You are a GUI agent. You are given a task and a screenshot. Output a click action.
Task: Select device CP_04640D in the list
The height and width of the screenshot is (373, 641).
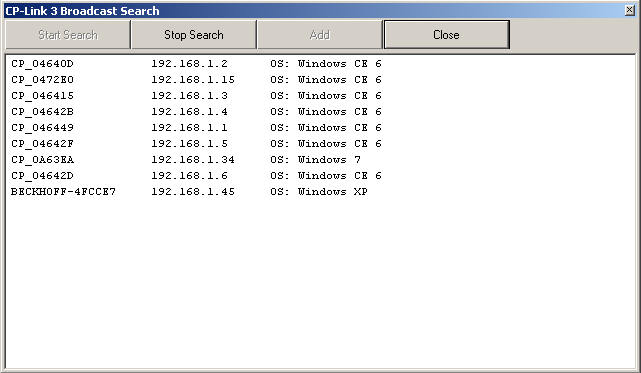point(43,64)
